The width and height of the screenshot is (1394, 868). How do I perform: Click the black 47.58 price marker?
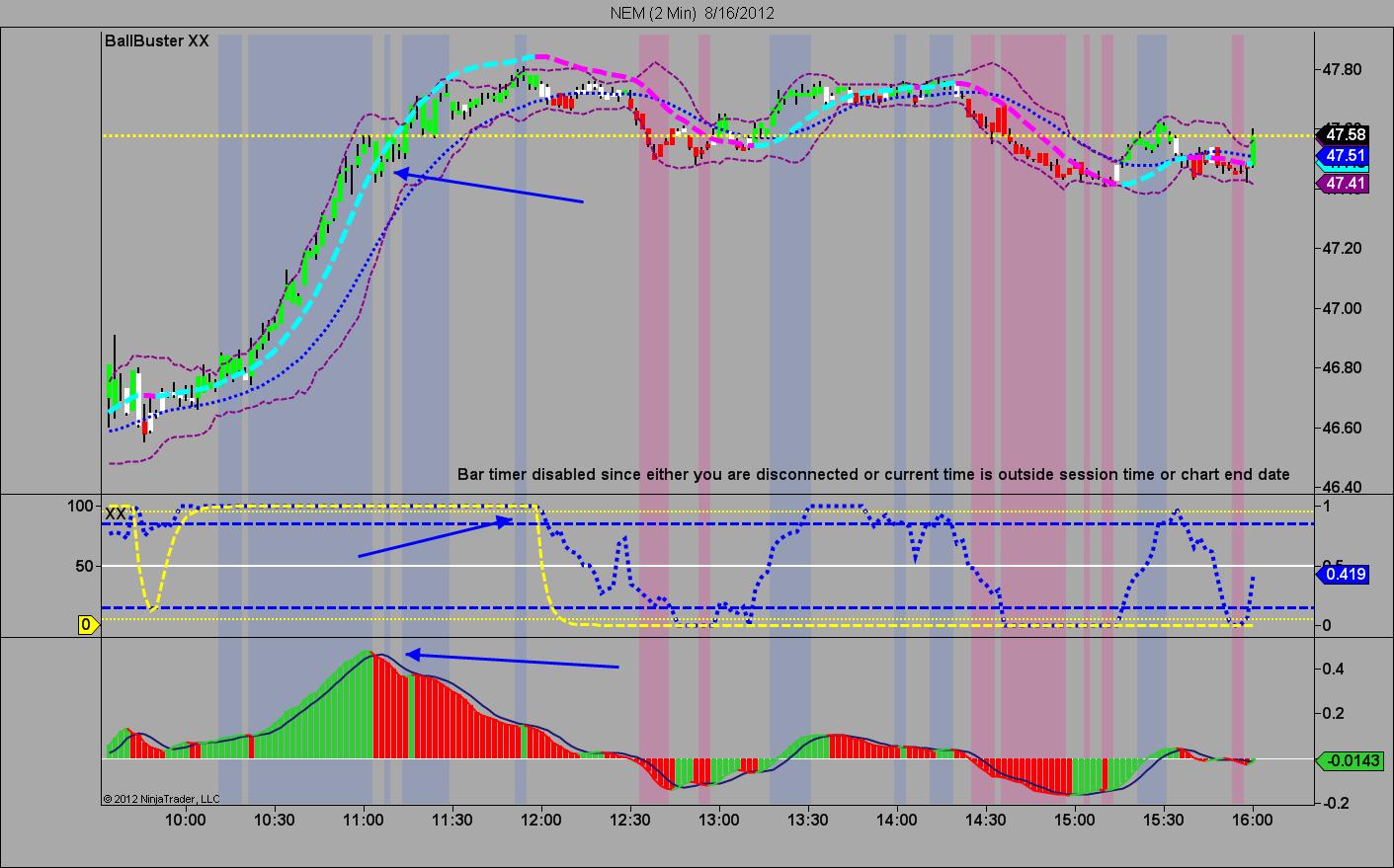pos(1345,134)
